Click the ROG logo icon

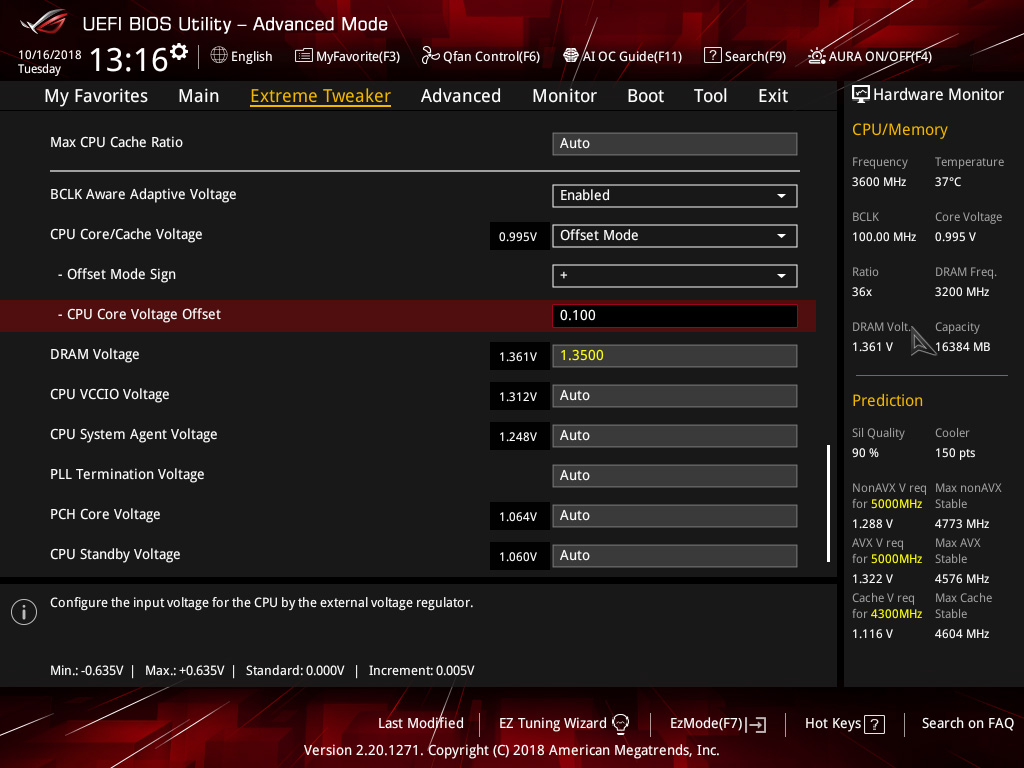(x=44, y=23)
